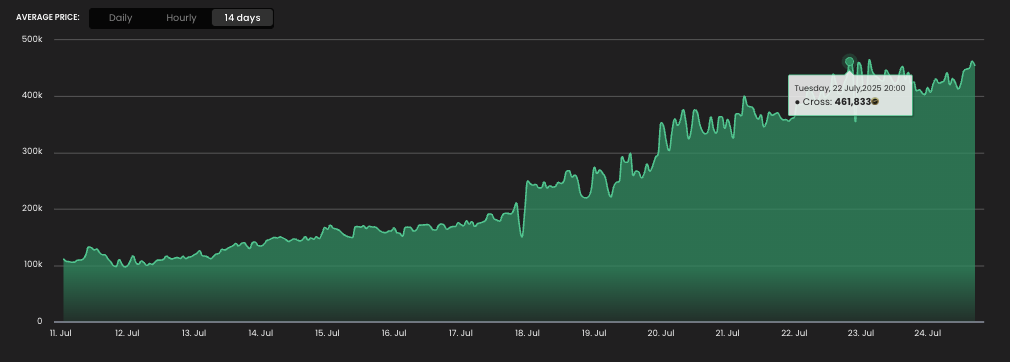
Task: Select the 14 days tab
Action: pos(242,18)
